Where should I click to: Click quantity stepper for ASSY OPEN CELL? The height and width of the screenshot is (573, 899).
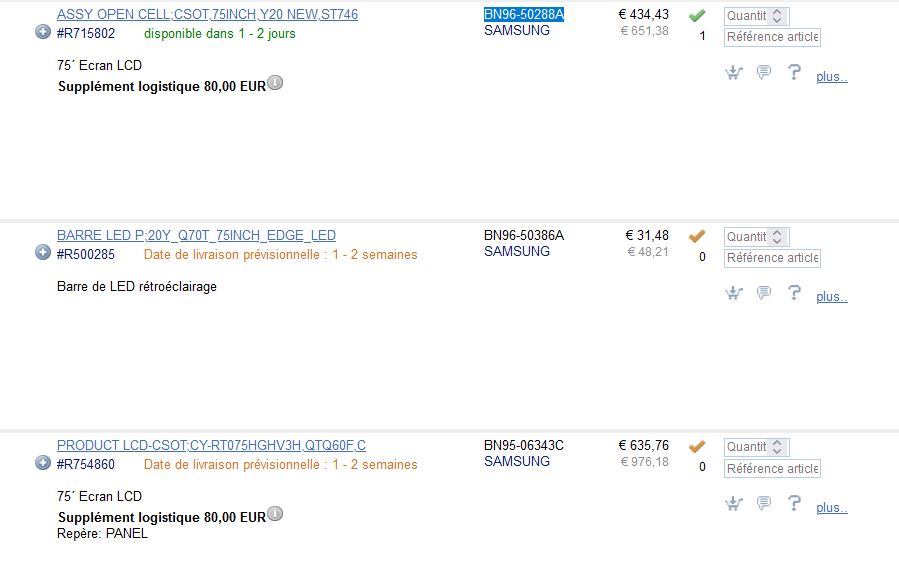coord(779,16)
